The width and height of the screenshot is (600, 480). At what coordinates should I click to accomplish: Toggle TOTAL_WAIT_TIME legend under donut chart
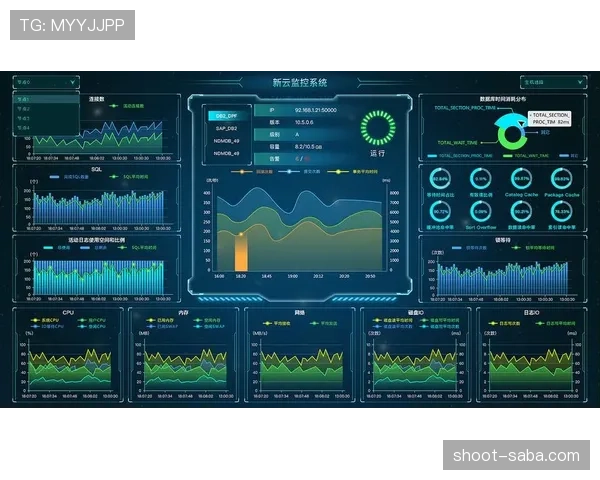[526, 156]
